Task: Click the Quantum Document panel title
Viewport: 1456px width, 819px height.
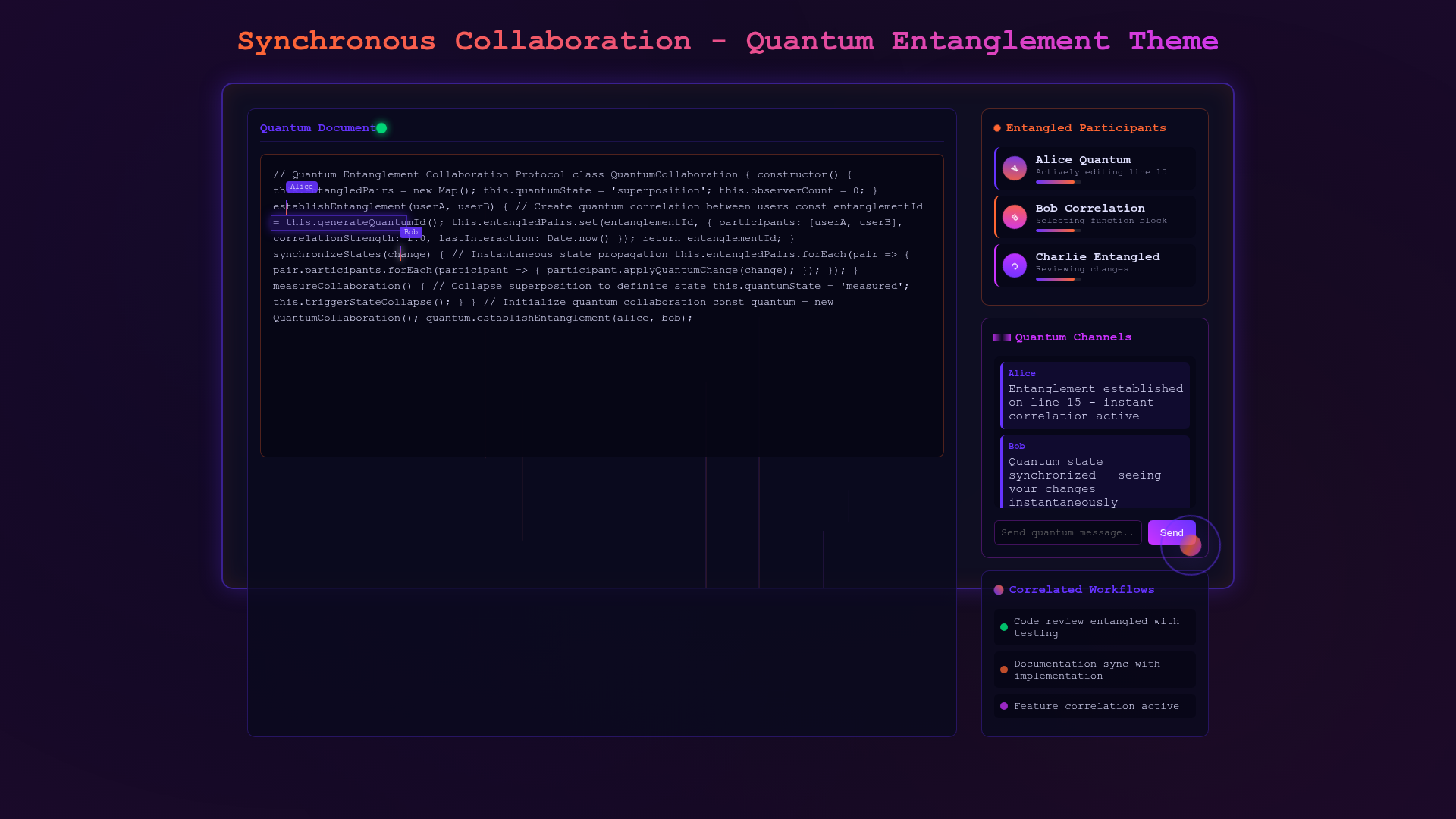Action: 317,128
